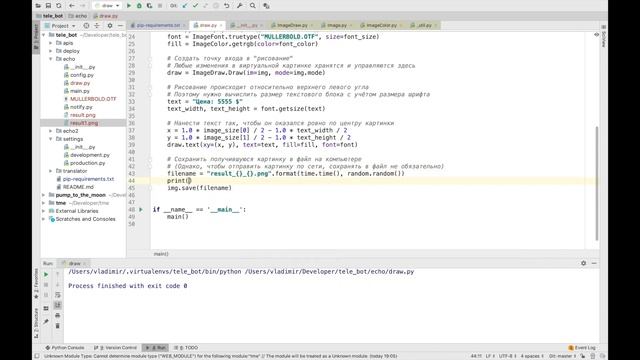Expand the deploy folder
This screenshot has height=360, width=640.
click(51, 51)
